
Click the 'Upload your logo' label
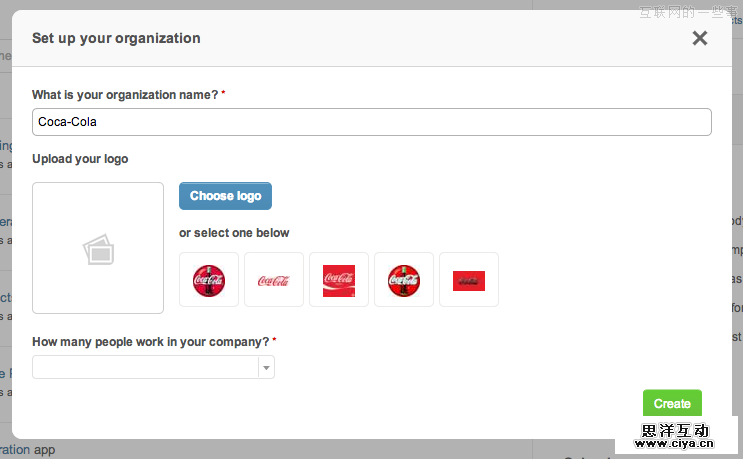tap(80, 159)
